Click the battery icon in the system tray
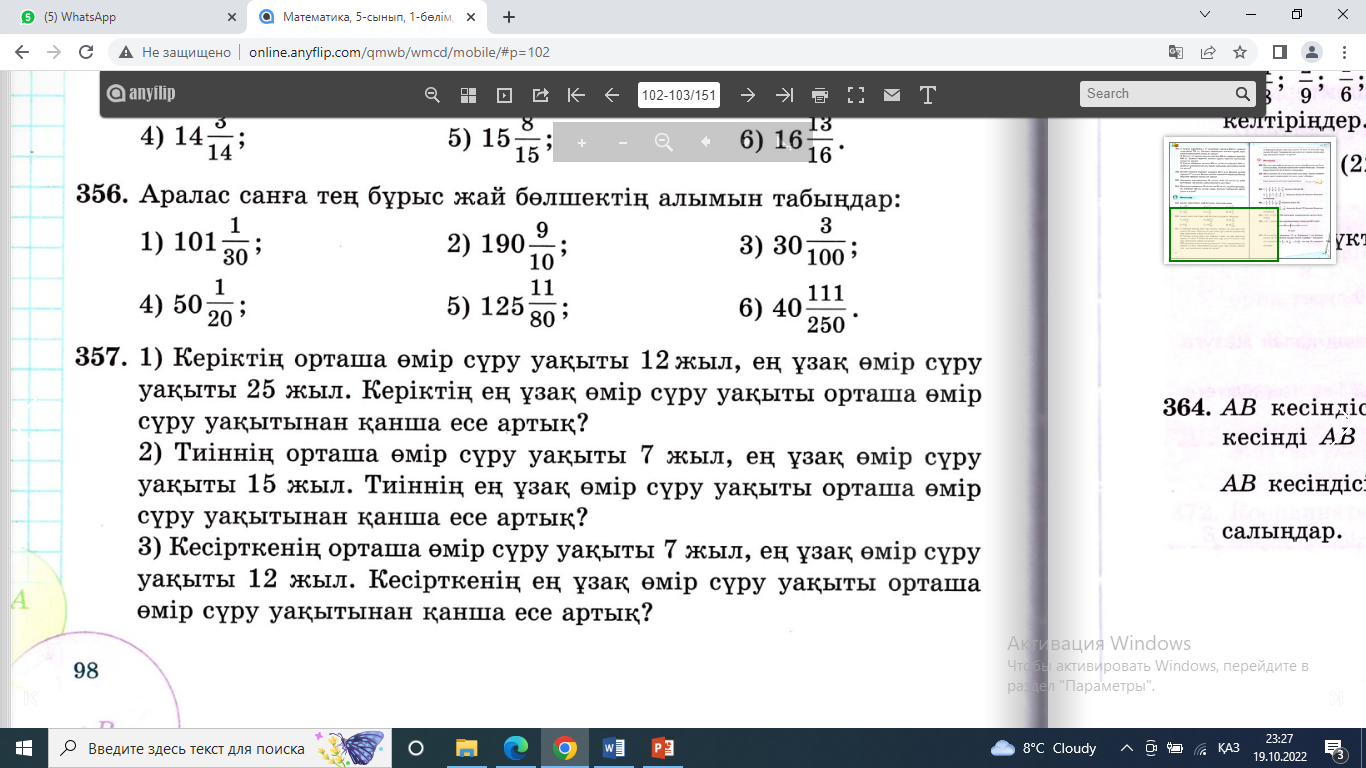Screen dimensions: 1366x768 tap(1176, 748)
